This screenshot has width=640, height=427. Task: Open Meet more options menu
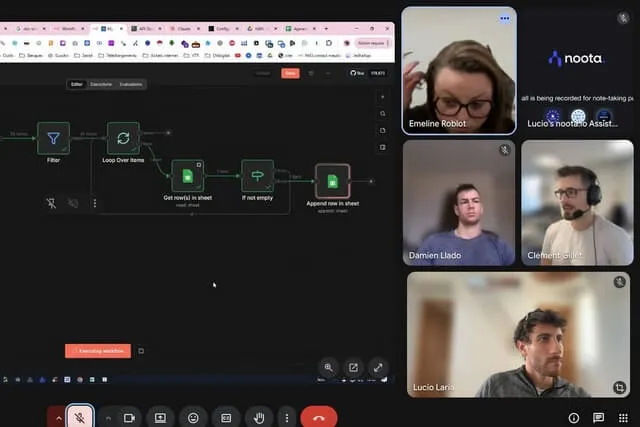[x=287, y=418]
